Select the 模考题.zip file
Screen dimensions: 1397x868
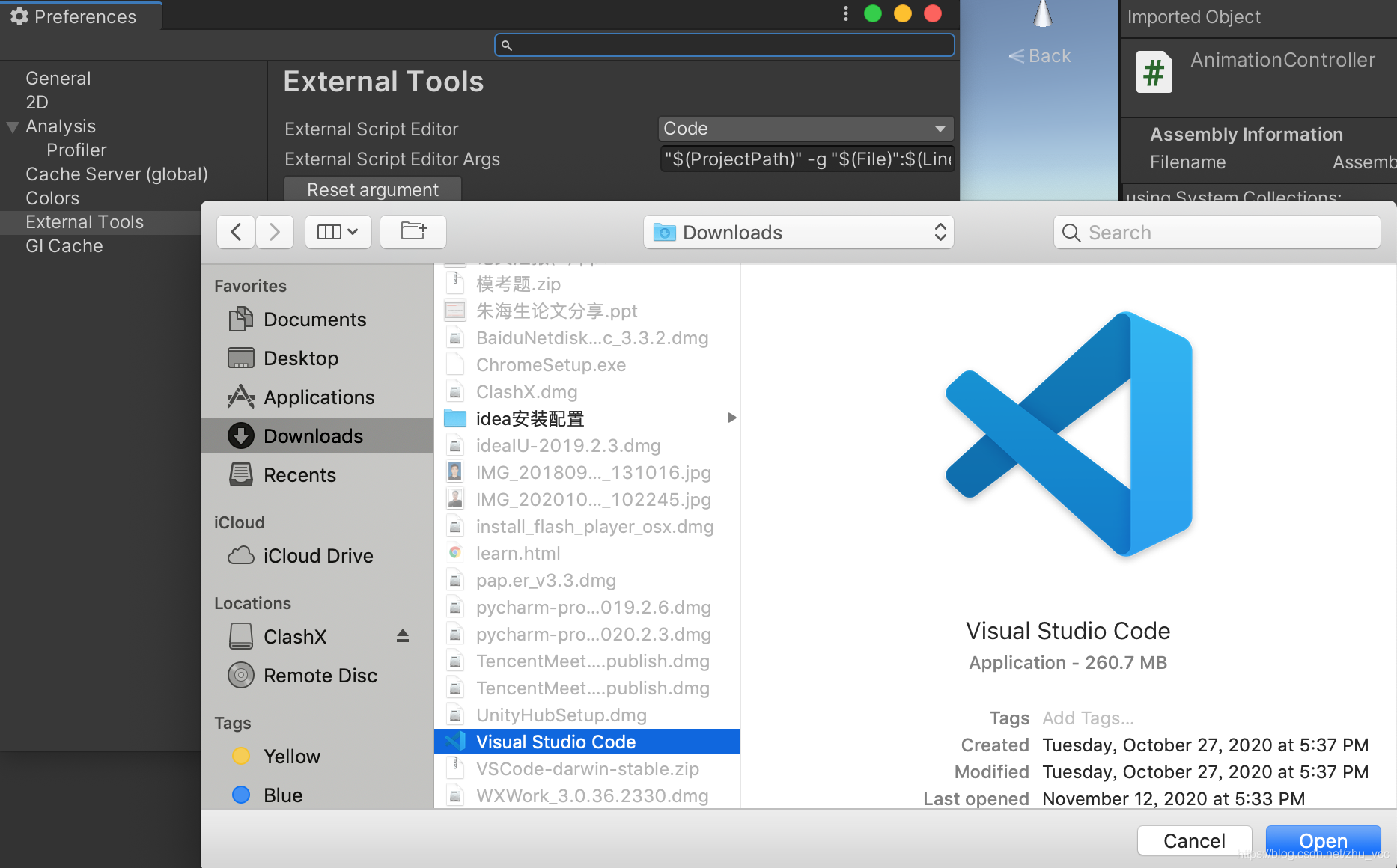[x=587, y=284]
